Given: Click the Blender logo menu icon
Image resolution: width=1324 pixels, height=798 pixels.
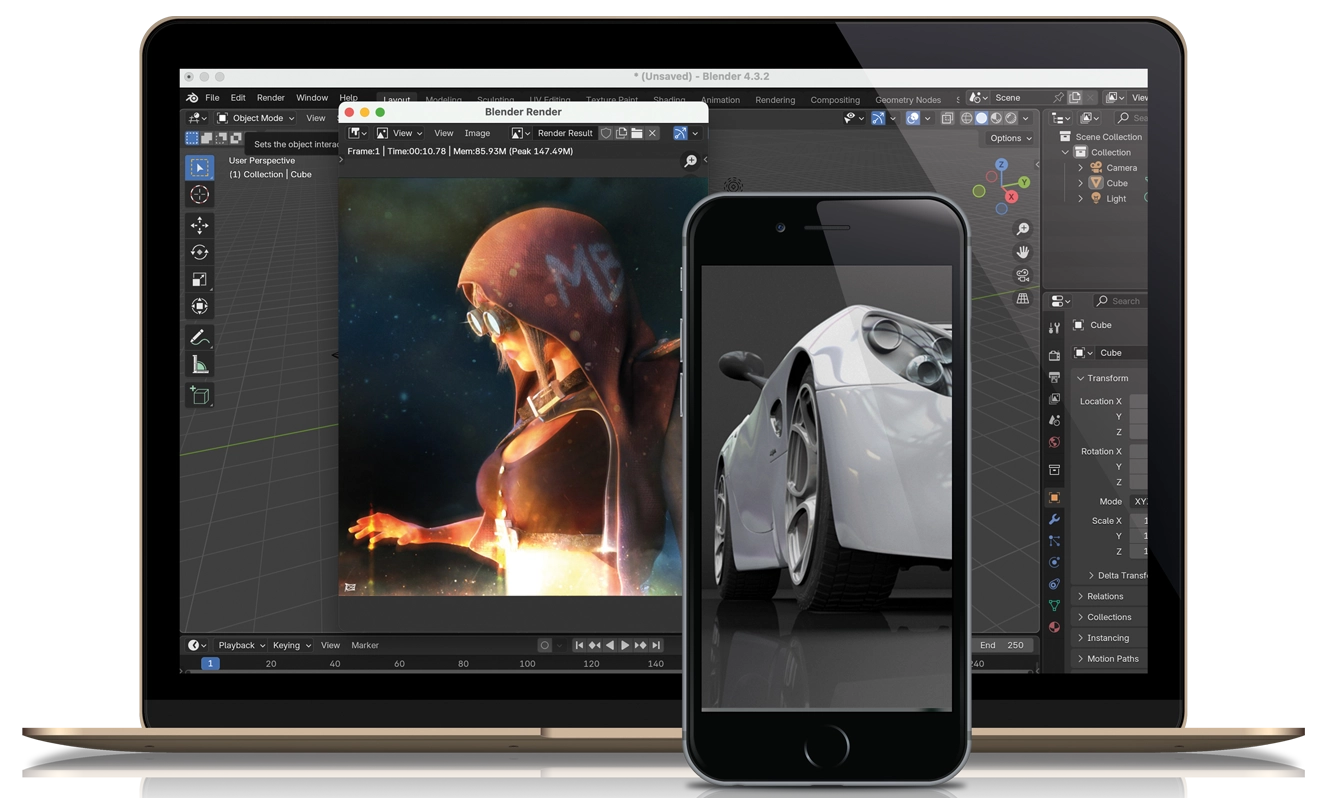Looking at the screenshot, I should point(192,98).
